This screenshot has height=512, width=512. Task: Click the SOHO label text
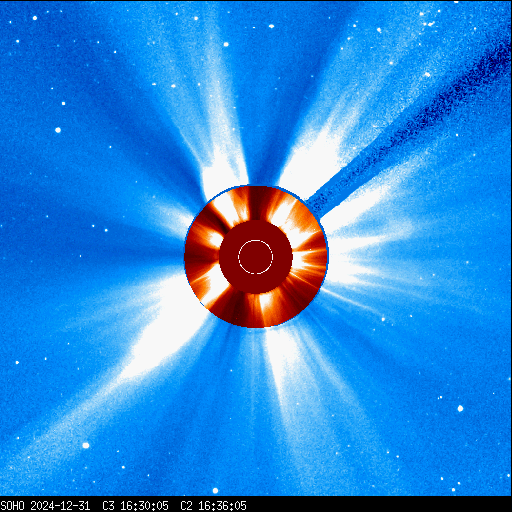click(x=12, y=506)
